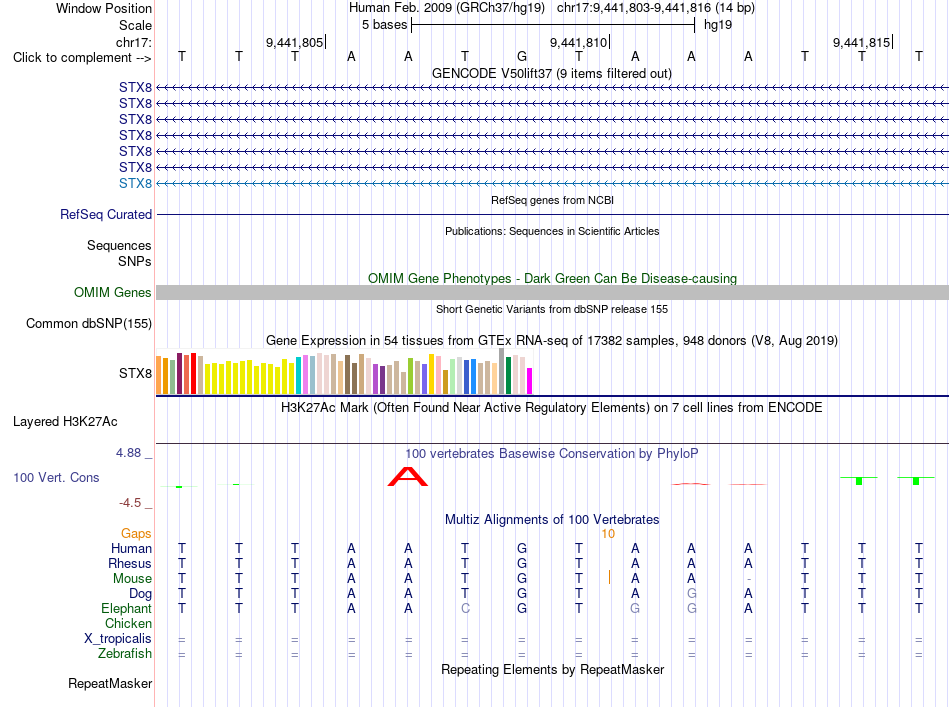
Task: Click the 9,441,810 ruler coordinate
Action: click(x=579, y=42)
